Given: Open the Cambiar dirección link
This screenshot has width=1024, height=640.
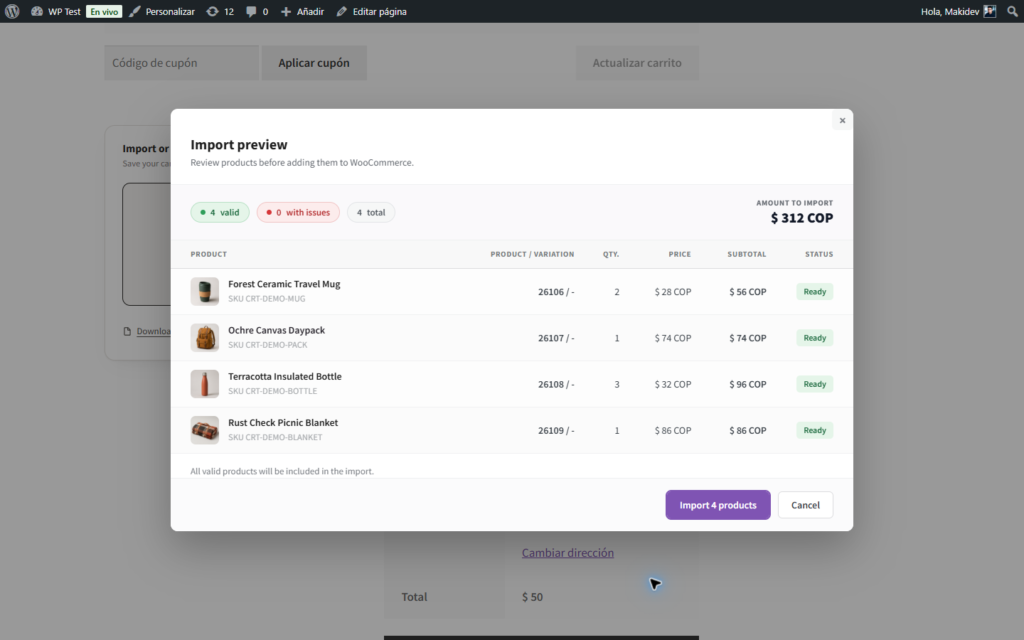Looking at the screenshot, I should point(568,552).
